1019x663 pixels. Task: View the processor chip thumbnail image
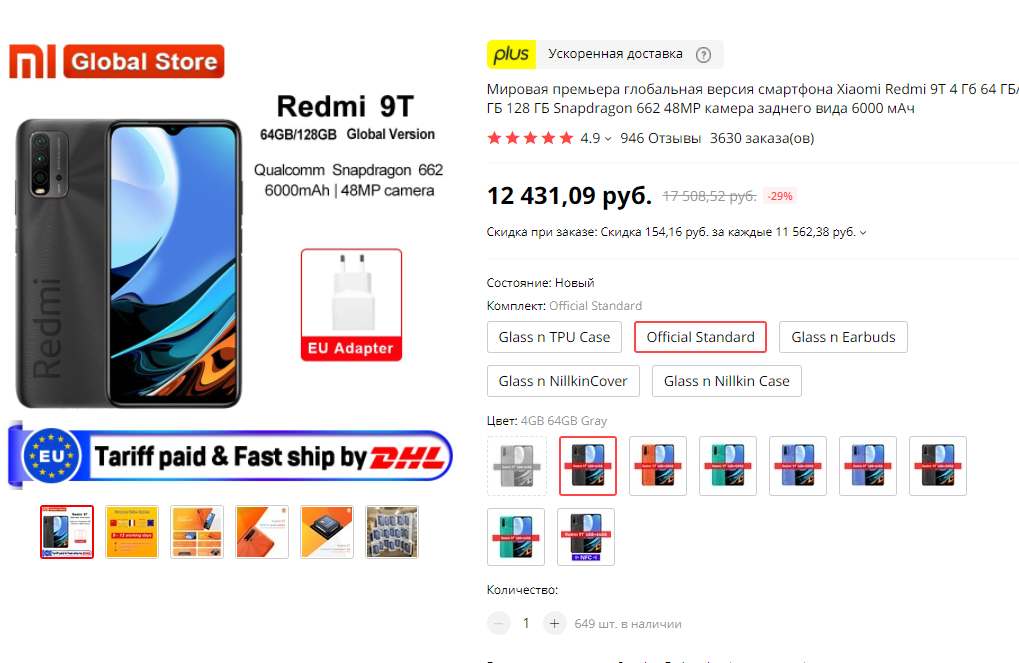327,532
